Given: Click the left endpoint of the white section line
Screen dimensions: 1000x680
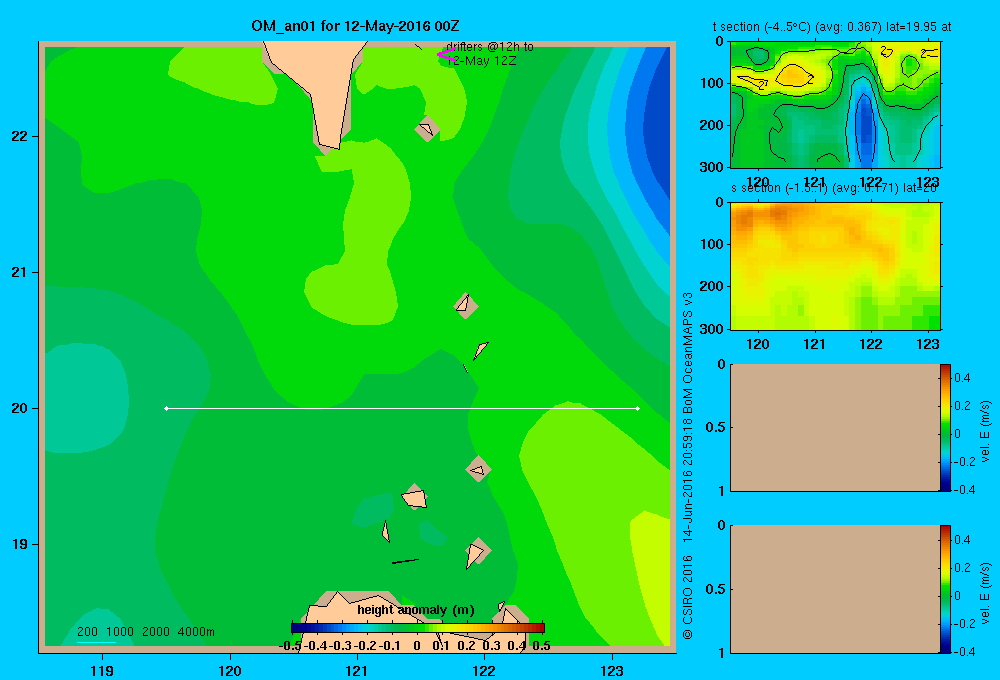Looking at the screenshot, I should point(166,408).
